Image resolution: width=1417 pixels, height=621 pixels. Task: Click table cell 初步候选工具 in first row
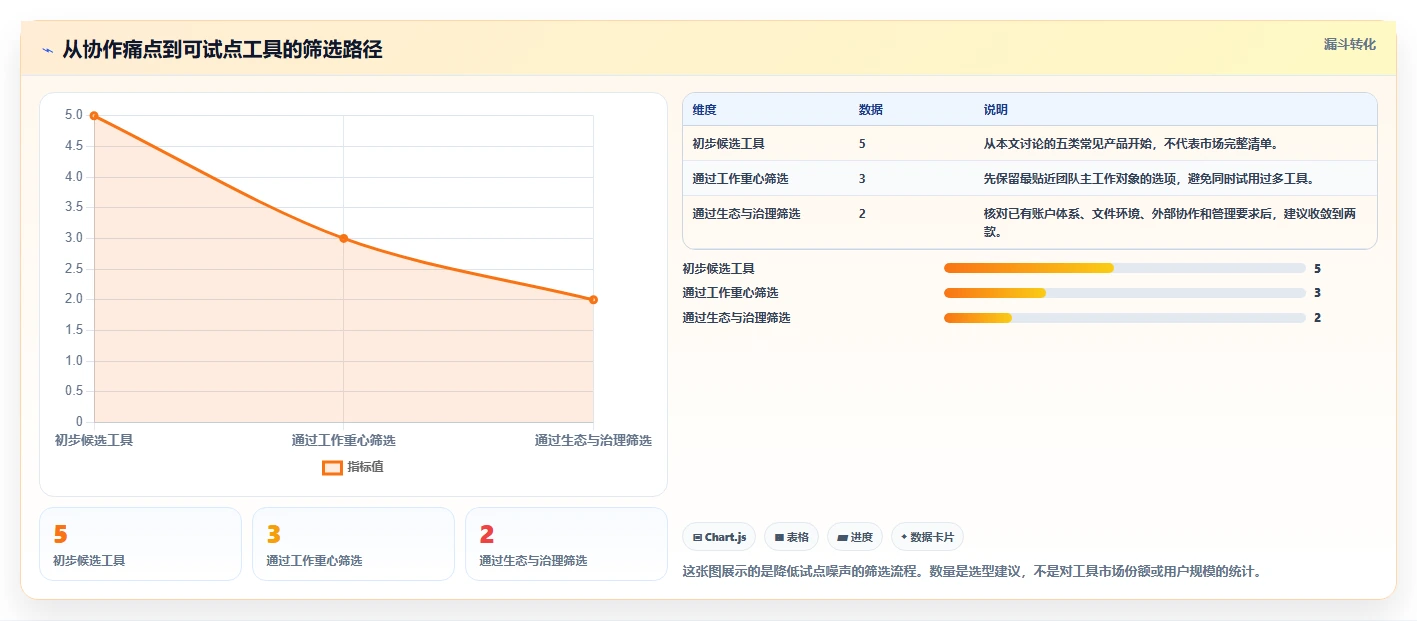point(728,144)
